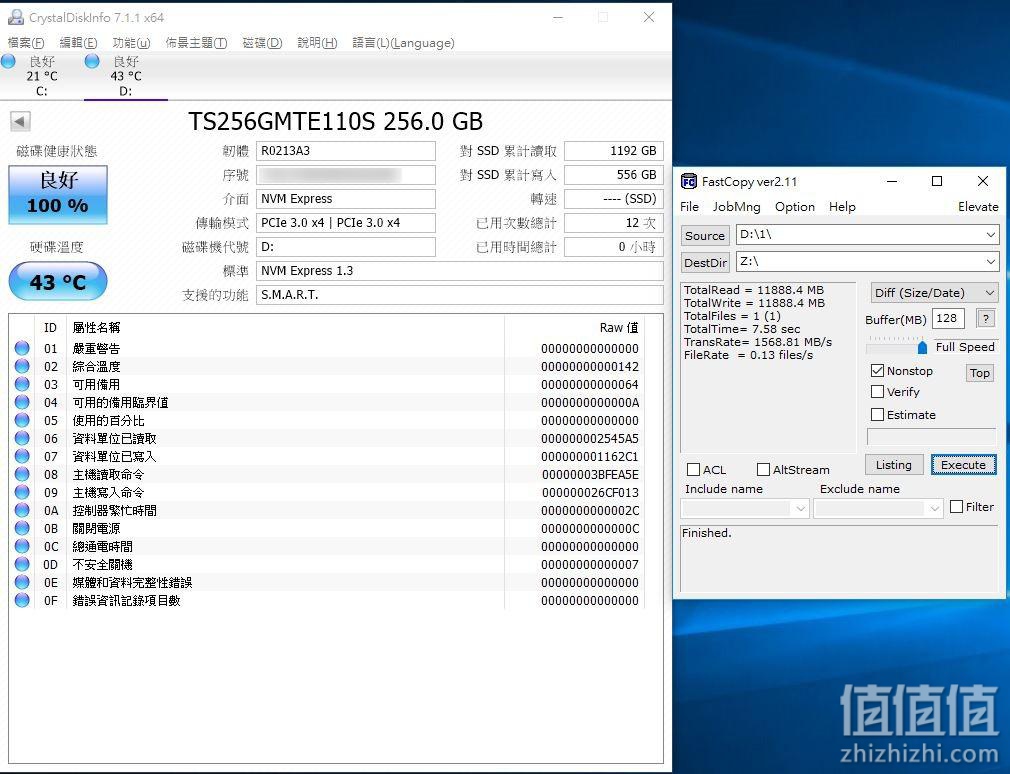Click the previous disk arrow button

pyautogui.click(x=20, y=121)
